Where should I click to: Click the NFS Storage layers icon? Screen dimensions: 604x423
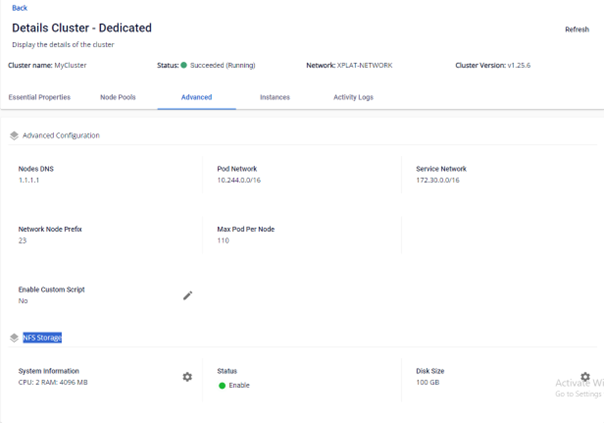click(14, 338)
